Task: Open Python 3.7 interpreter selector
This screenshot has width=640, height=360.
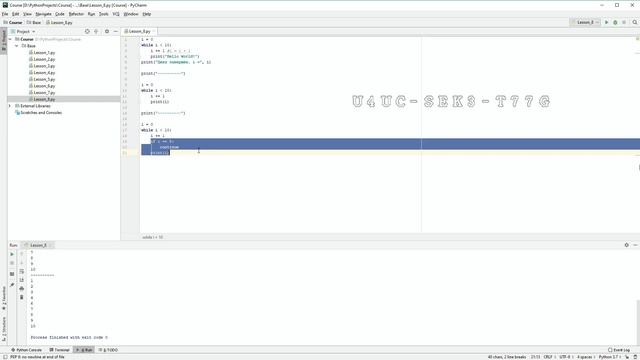Action: pyautogui.click(x=609, y=357)
